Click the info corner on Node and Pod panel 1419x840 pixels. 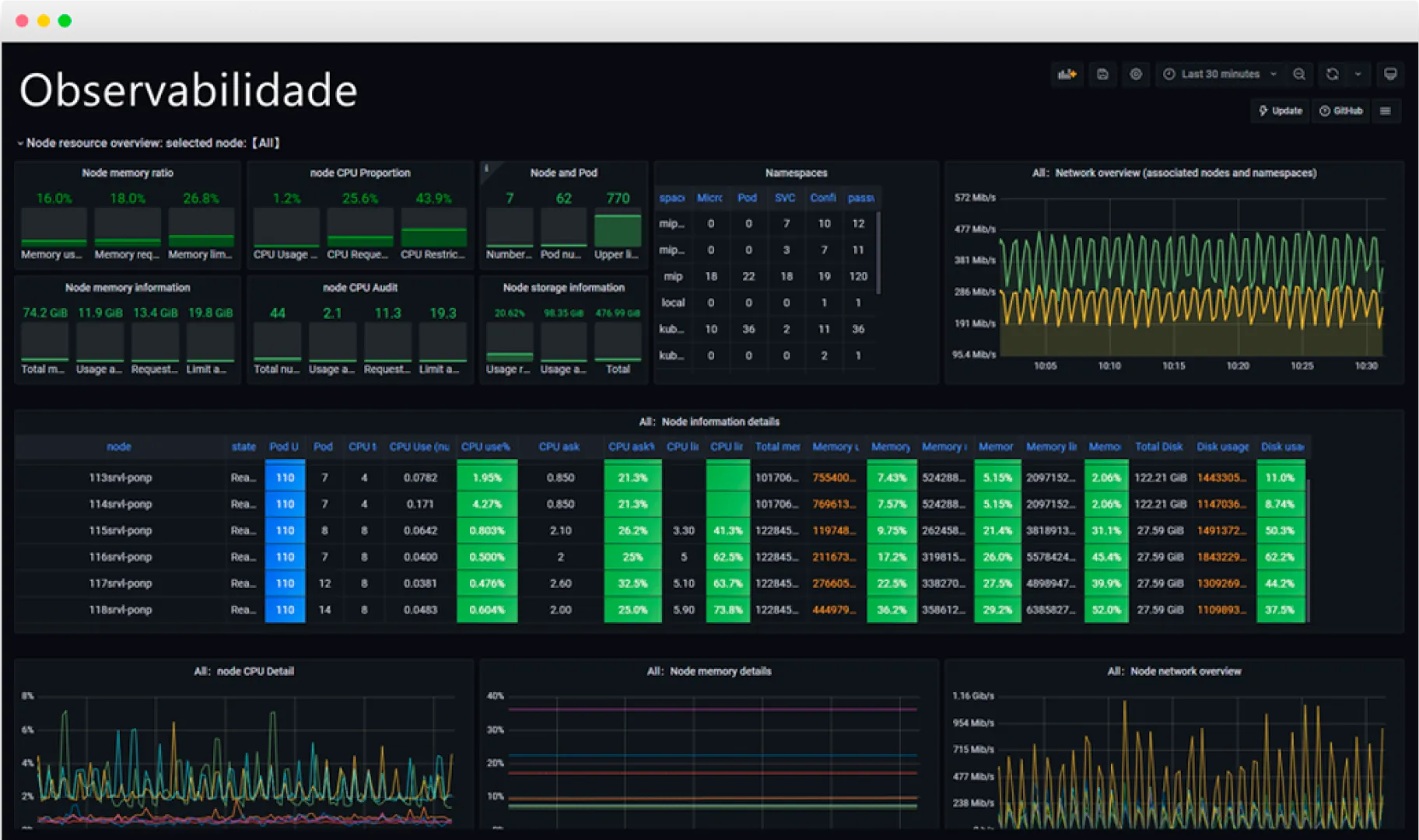(487, 168)
